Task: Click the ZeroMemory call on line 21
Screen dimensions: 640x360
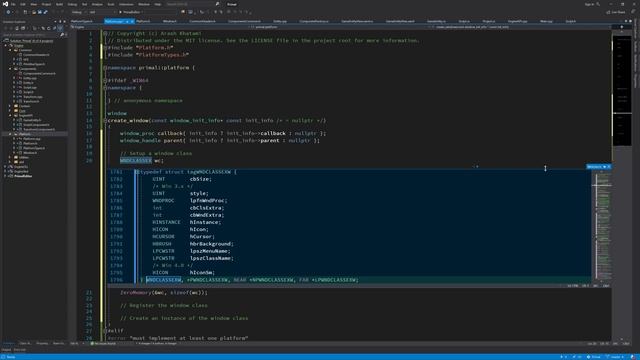Action: [136, 292]
